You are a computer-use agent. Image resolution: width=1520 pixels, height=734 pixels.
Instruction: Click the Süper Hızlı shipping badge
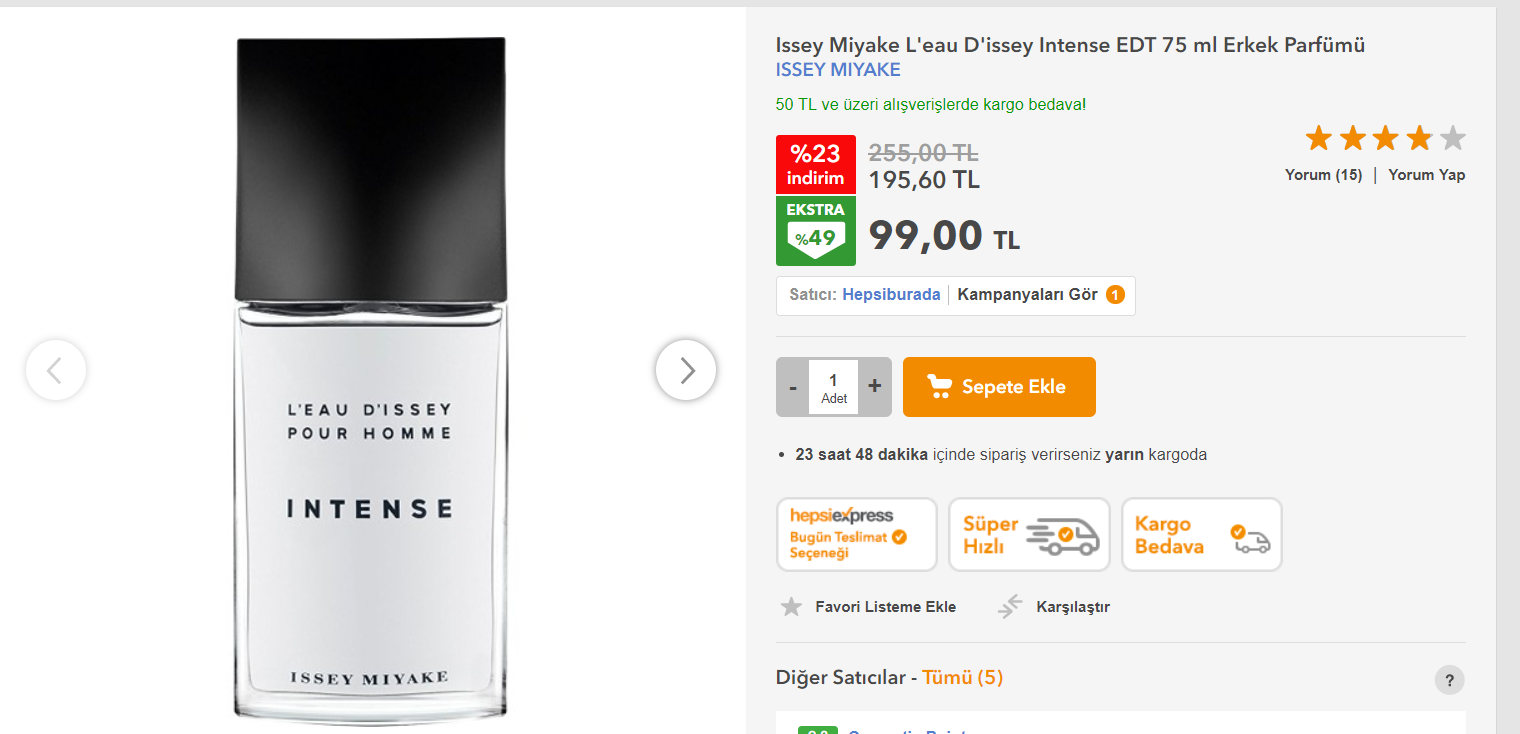(1029, 535)
